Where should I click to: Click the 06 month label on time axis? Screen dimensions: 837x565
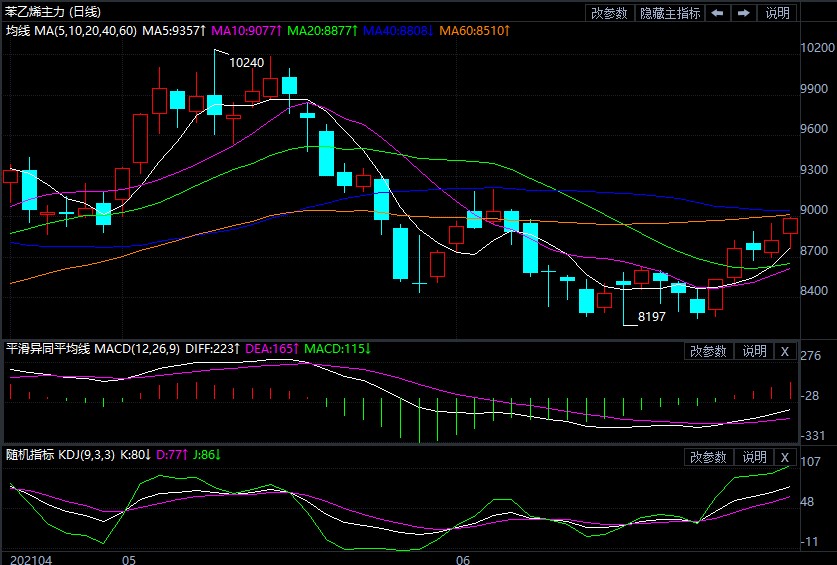(x=462, y=559)
